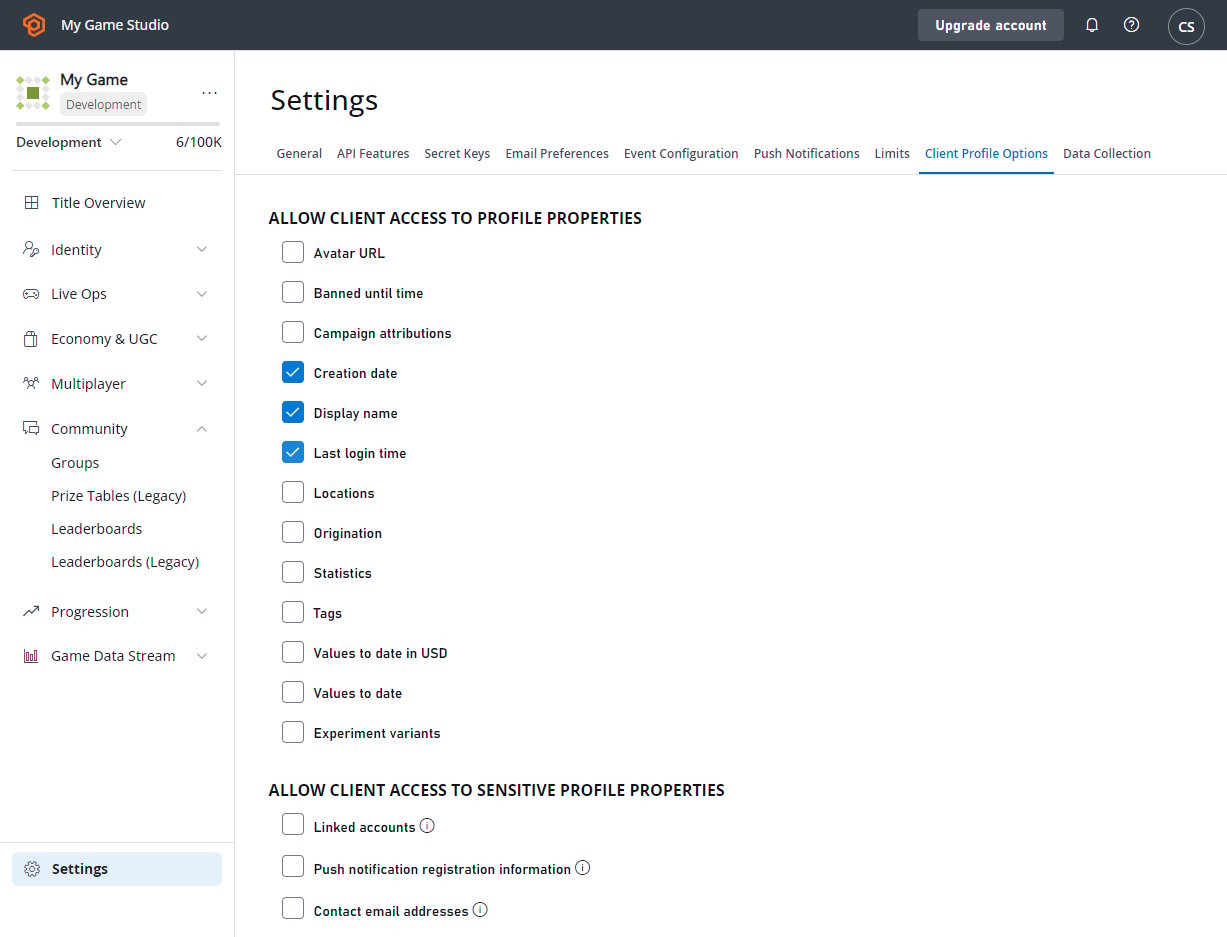Open the Data Collection tab
Image resolution: width=1227 pixels, height=937 pixels.
[1107, 154]
